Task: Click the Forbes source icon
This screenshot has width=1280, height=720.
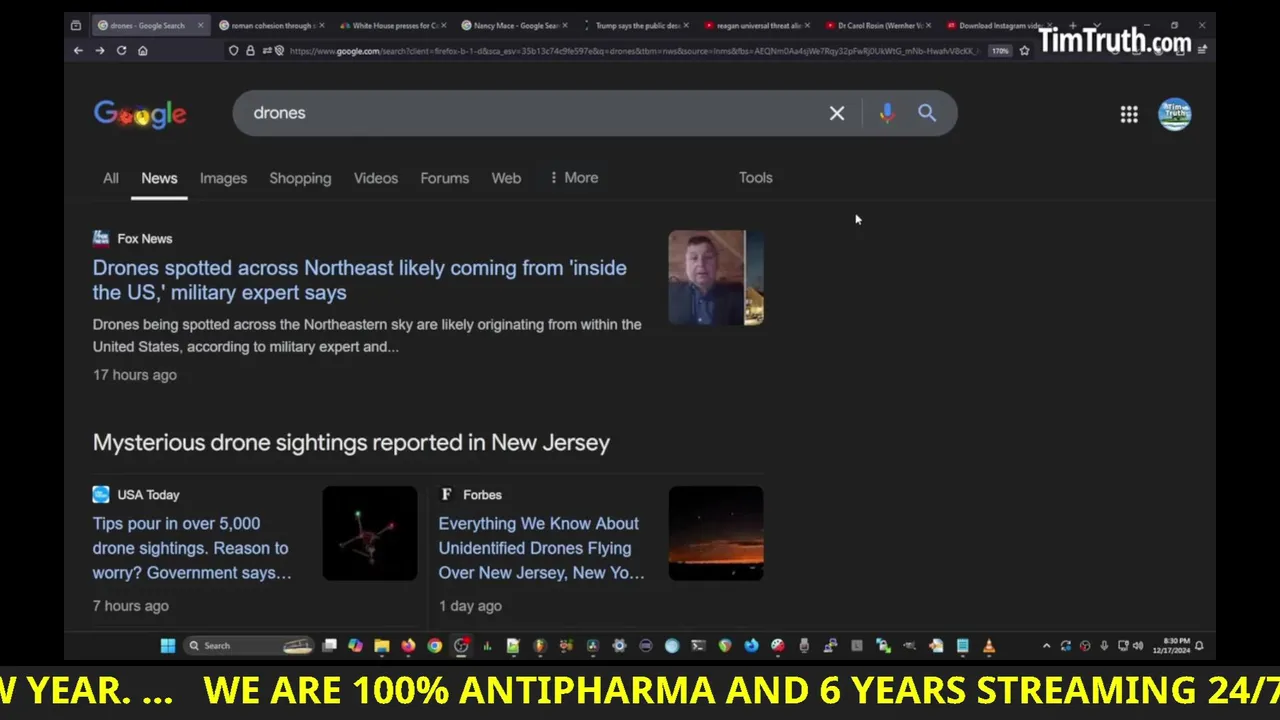Action: pyautogui.click(x=447, y=494)
